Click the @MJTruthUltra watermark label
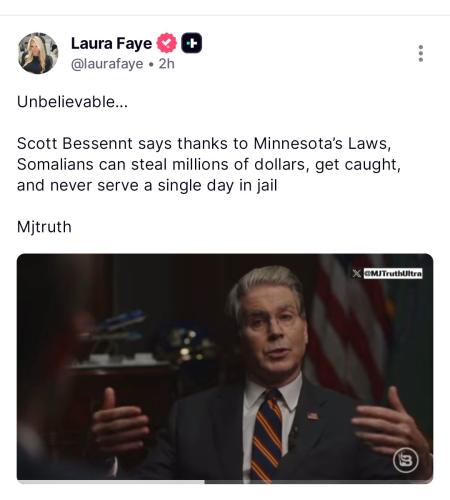This screenshot has width=450, height=500. (393, 273)
